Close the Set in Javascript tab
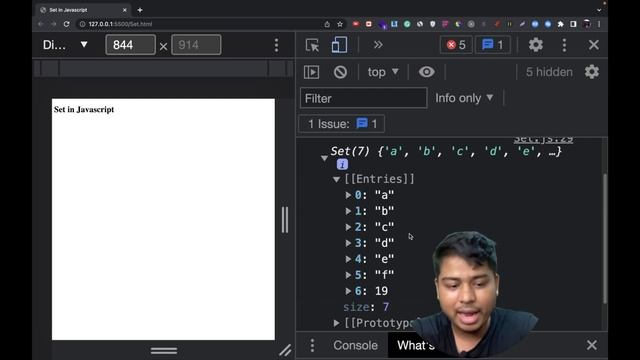This screenshot has width=640, height=360. (x=124, y=10)
